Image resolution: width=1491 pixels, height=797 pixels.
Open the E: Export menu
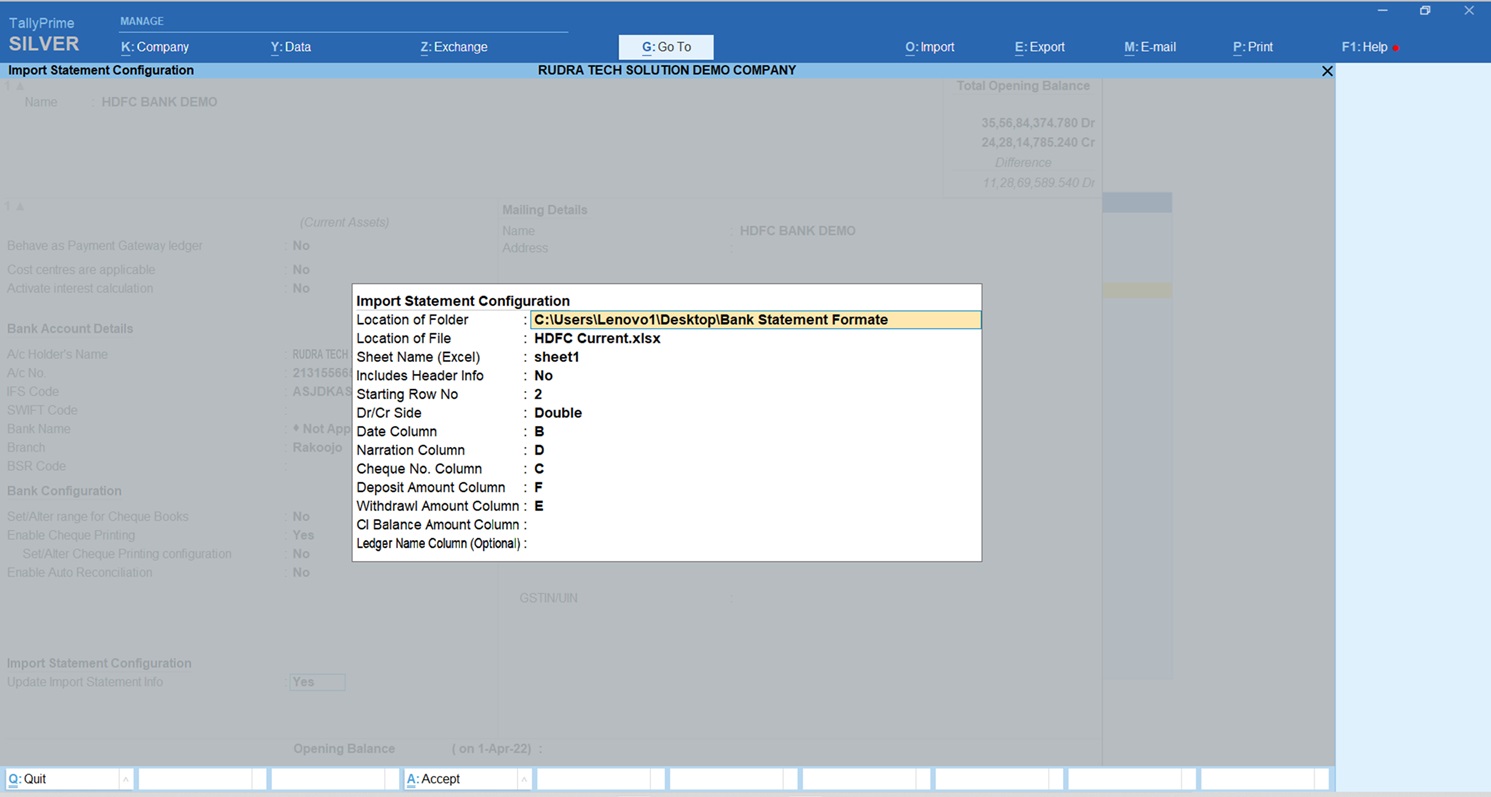(x=1040, y=47)
